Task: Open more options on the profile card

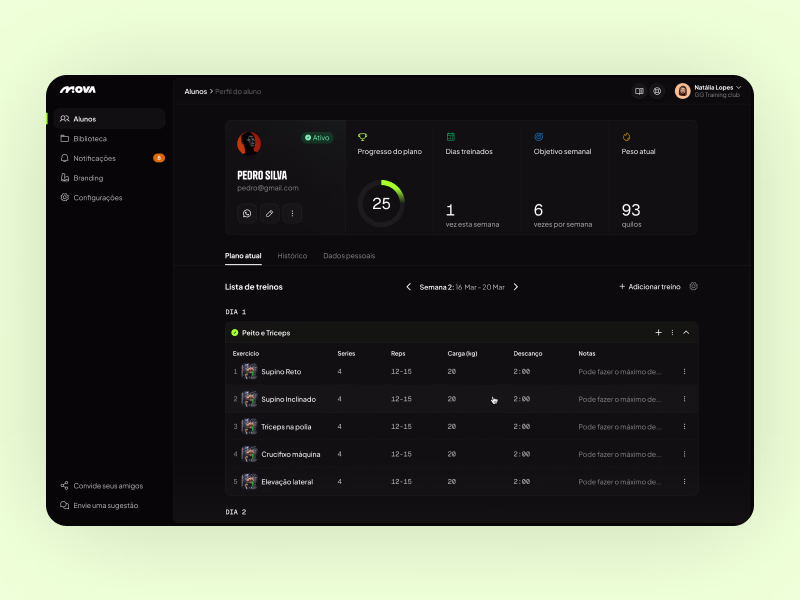Action: pos(292,213)
